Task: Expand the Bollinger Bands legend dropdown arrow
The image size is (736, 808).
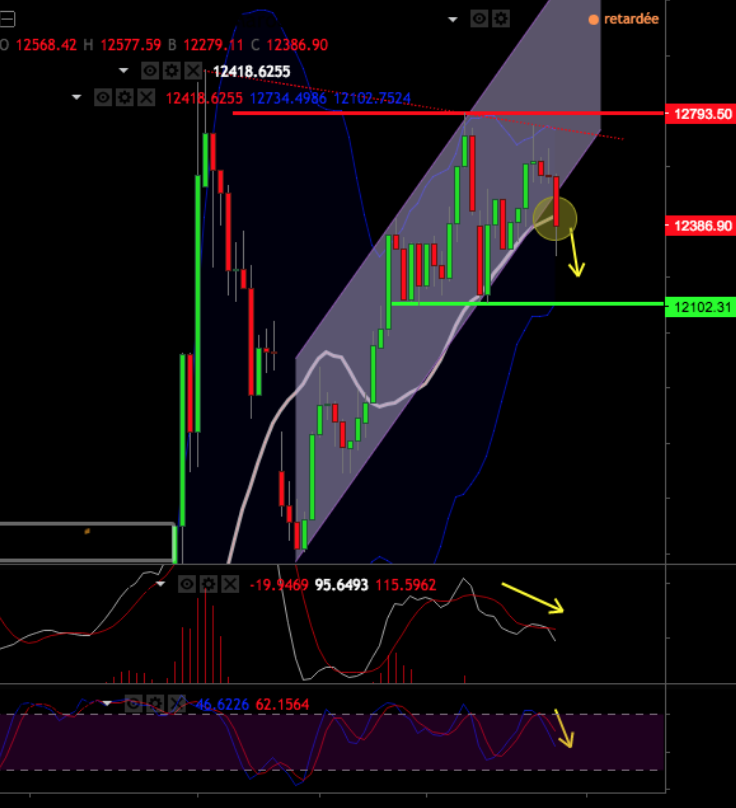Action: click(78, 98)
